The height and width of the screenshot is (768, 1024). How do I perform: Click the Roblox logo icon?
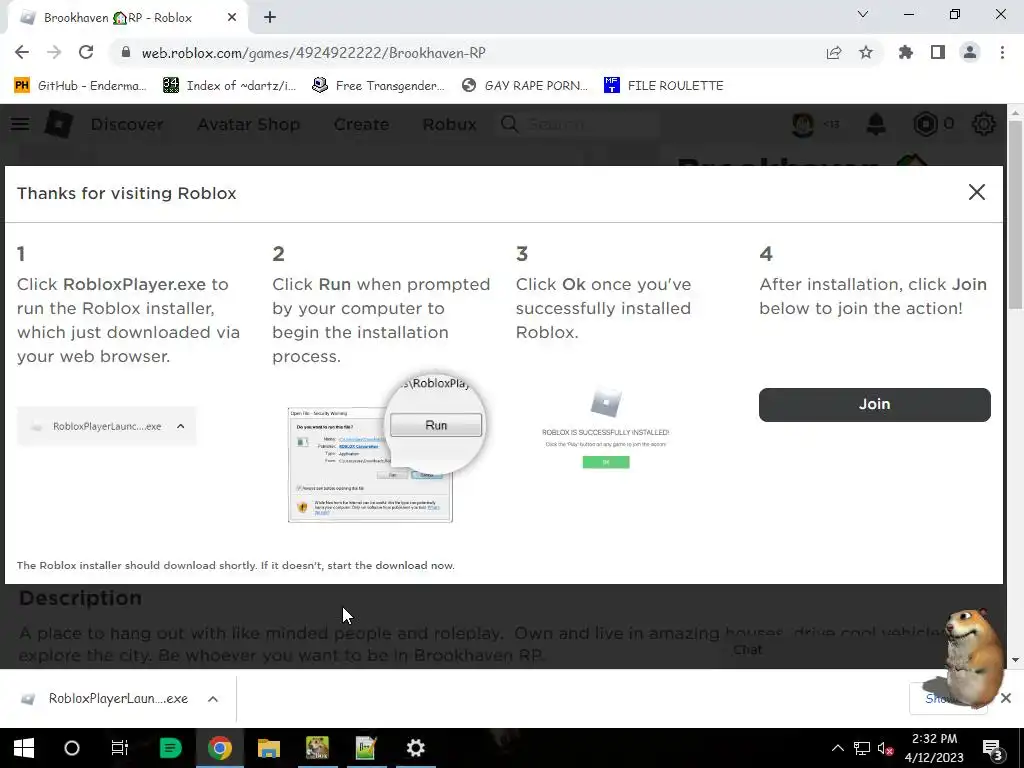click(x=58, y=123)
